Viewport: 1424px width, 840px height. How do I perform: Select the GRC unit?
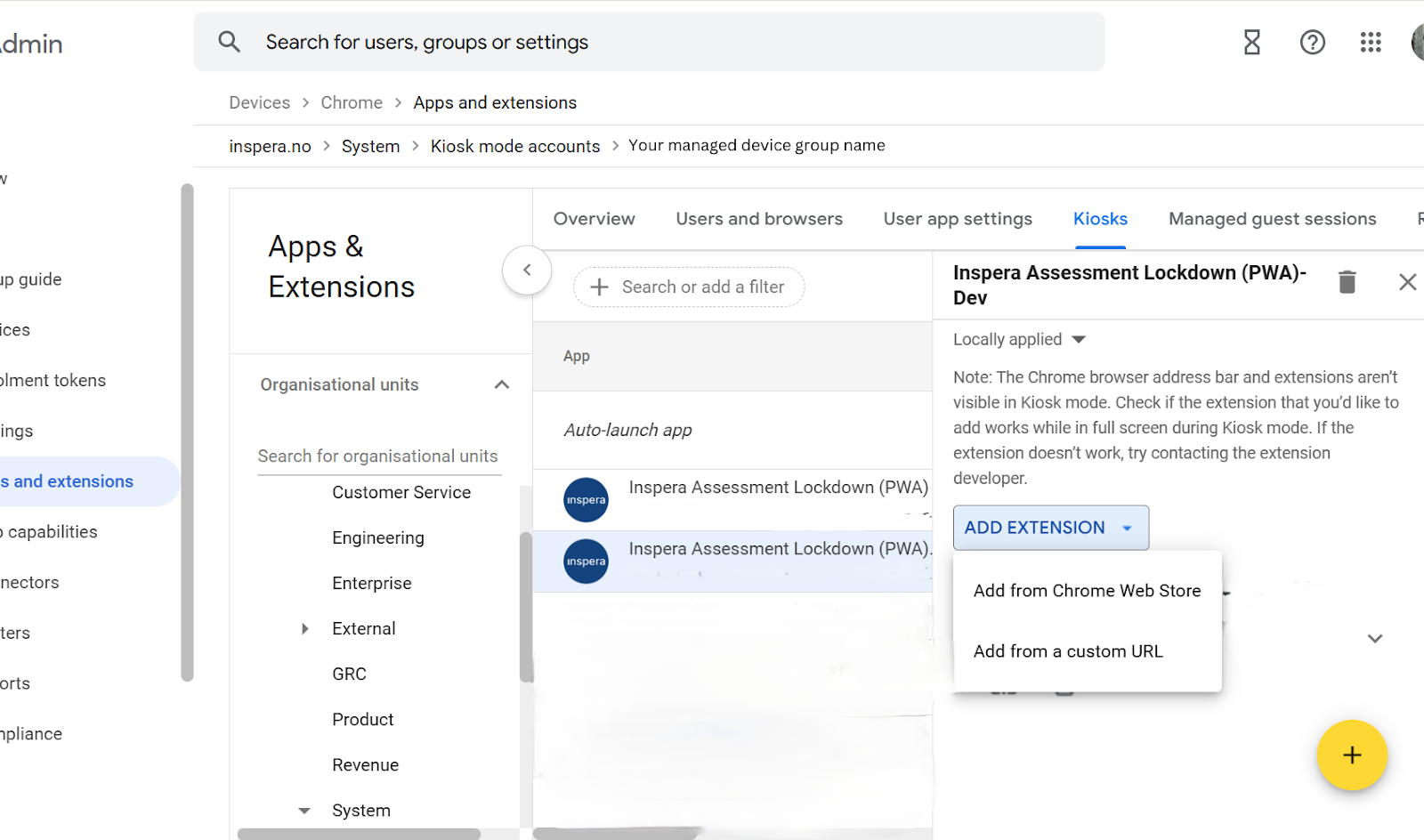[x=349, y=674]
